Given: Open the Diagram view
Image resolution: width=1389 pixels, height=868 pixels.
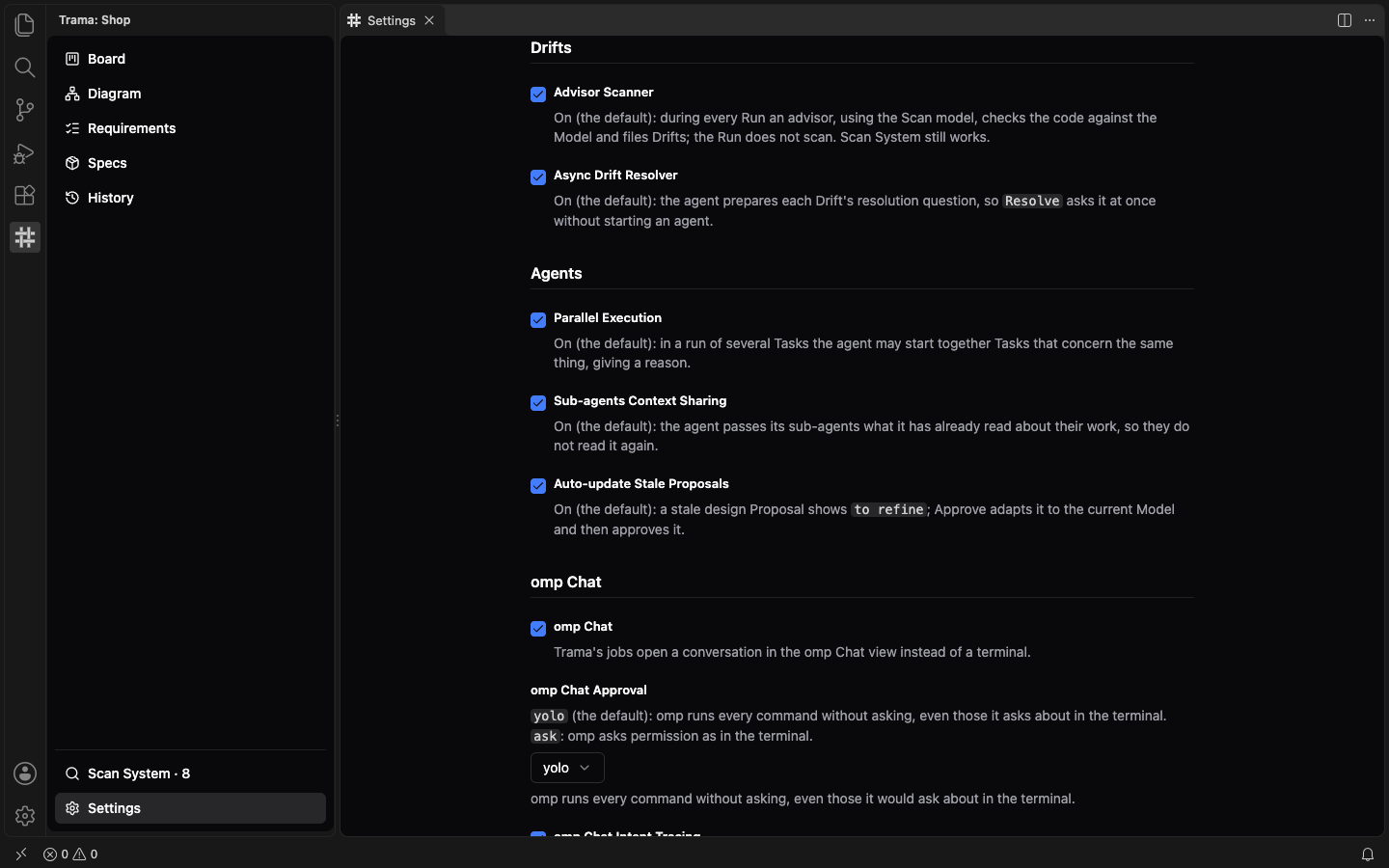Looking at the screenshot, I should point(190,94).
